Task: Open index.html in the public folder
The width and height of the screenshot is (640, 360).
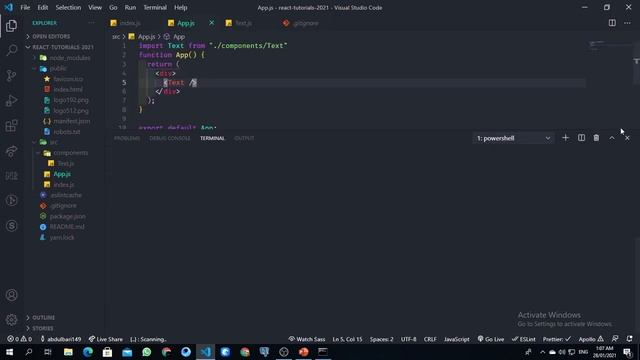Action: coord(68,89)
